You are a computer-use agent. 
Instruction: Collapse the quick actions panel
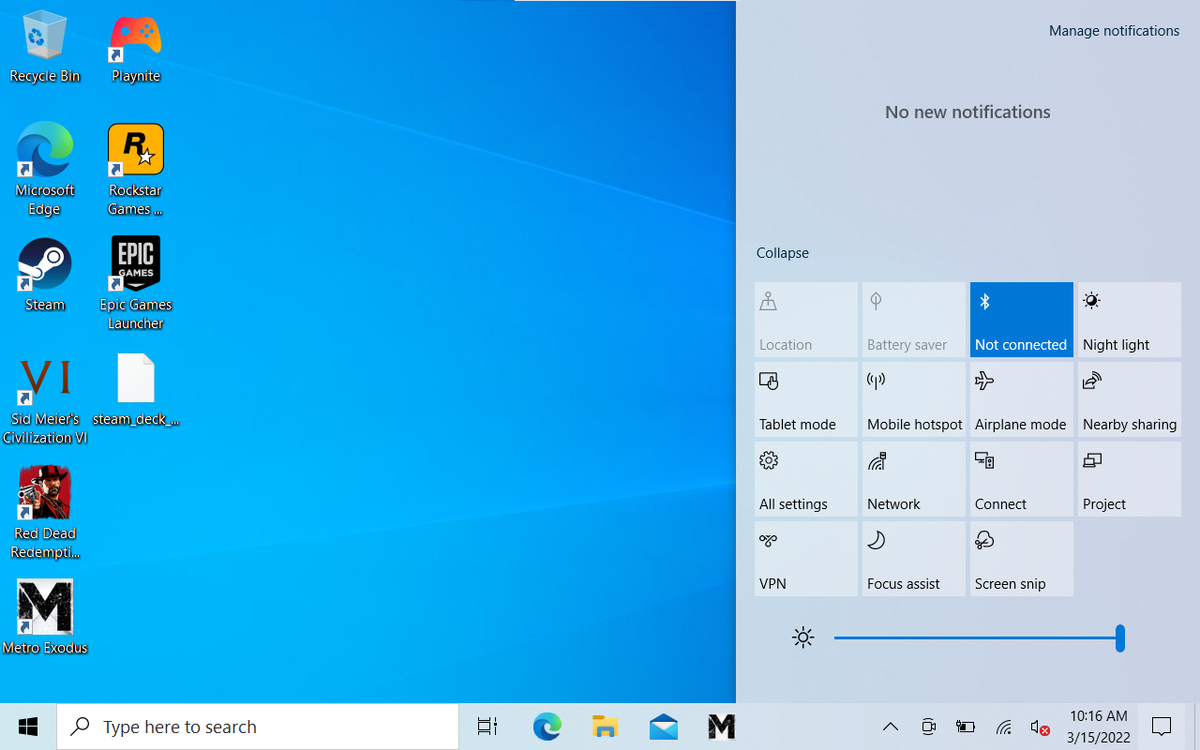pos(782,252)
